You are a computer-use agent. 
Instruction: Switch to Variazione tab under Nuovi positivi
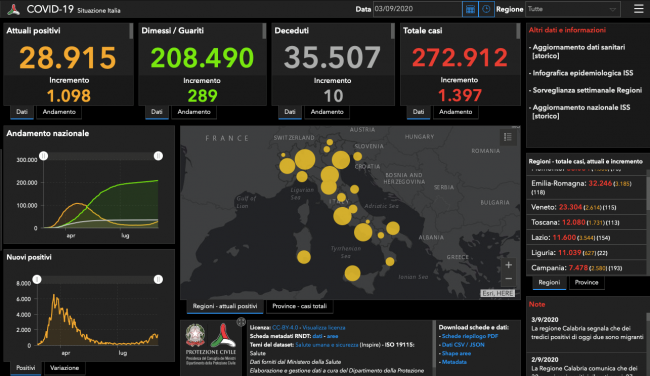click(64, 368)
